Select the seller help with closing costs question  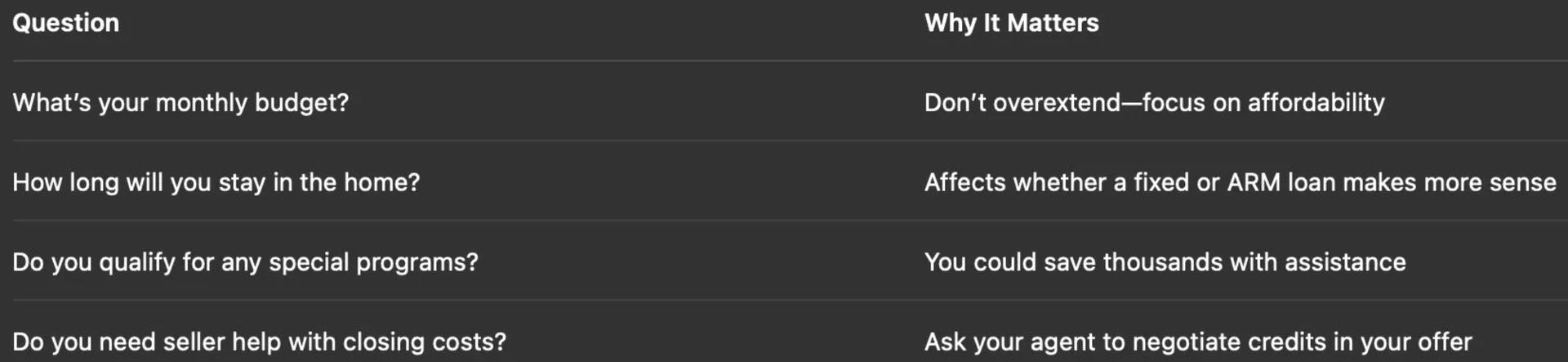259,342
